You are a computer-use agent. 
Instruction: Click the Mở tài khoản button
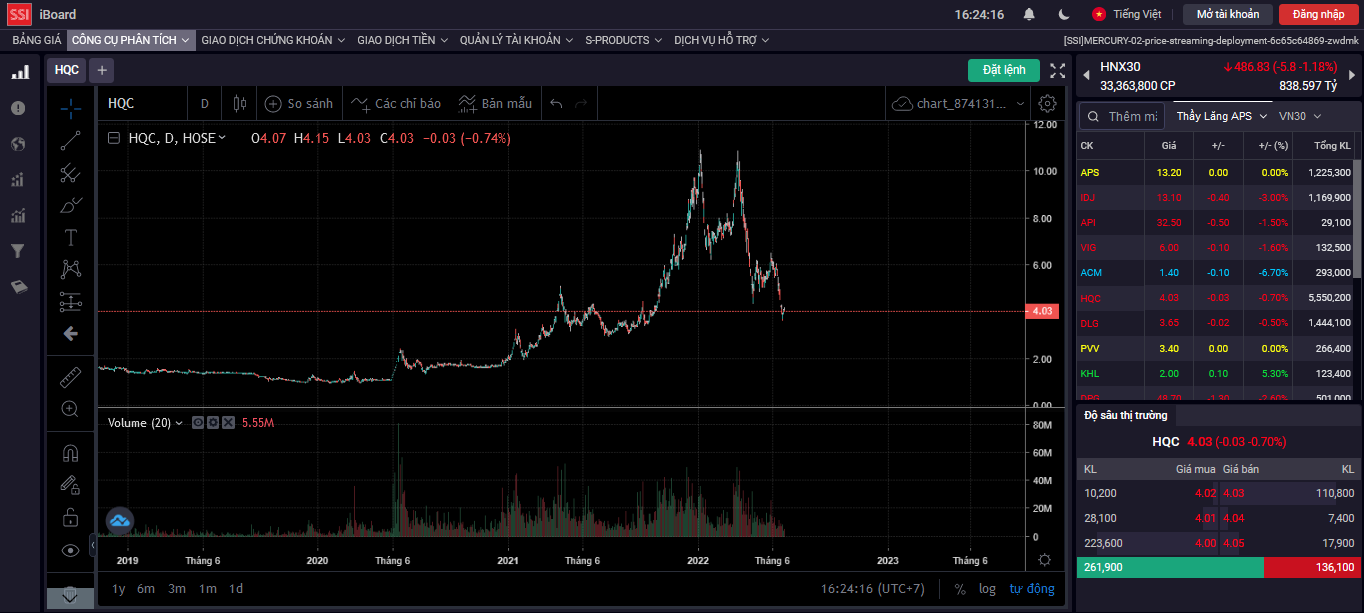coord(1228,14)
